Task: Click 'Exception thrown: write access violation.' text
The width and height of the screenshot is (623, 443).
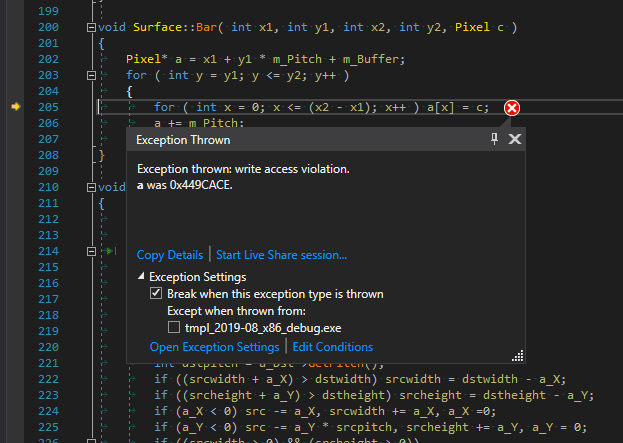Action: (243, 169)
